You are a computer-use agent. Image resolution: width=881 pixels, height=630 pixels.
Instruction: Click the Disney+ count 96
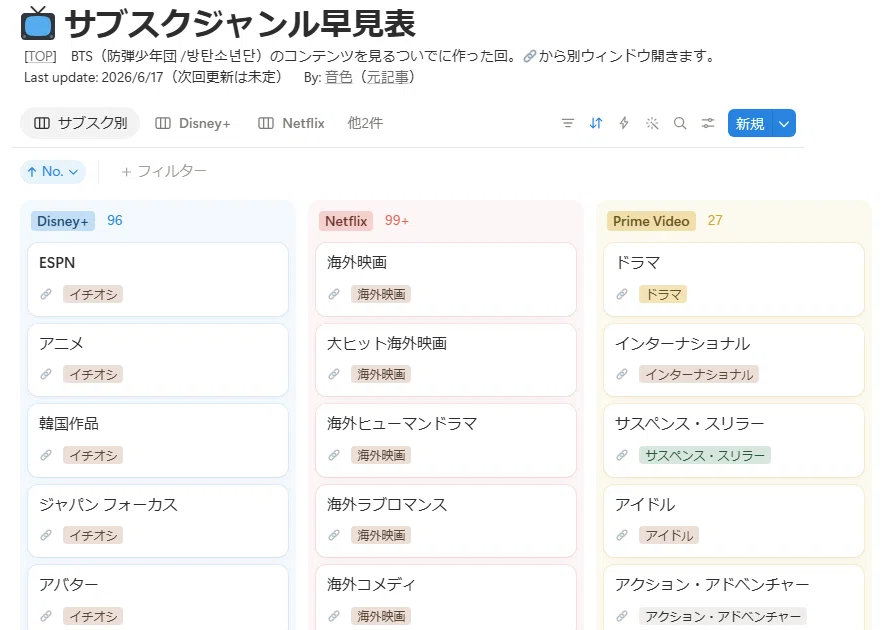coord(115,220)
